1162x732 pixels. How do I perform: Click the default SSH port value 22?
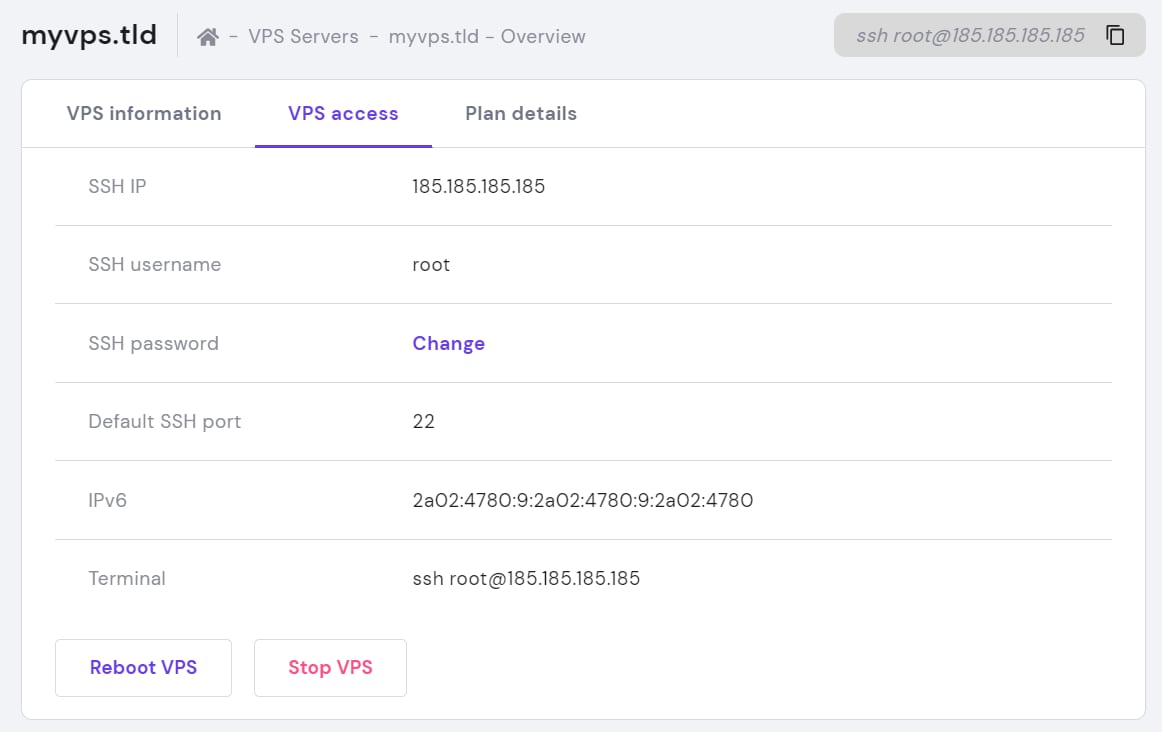pos(423,421)
